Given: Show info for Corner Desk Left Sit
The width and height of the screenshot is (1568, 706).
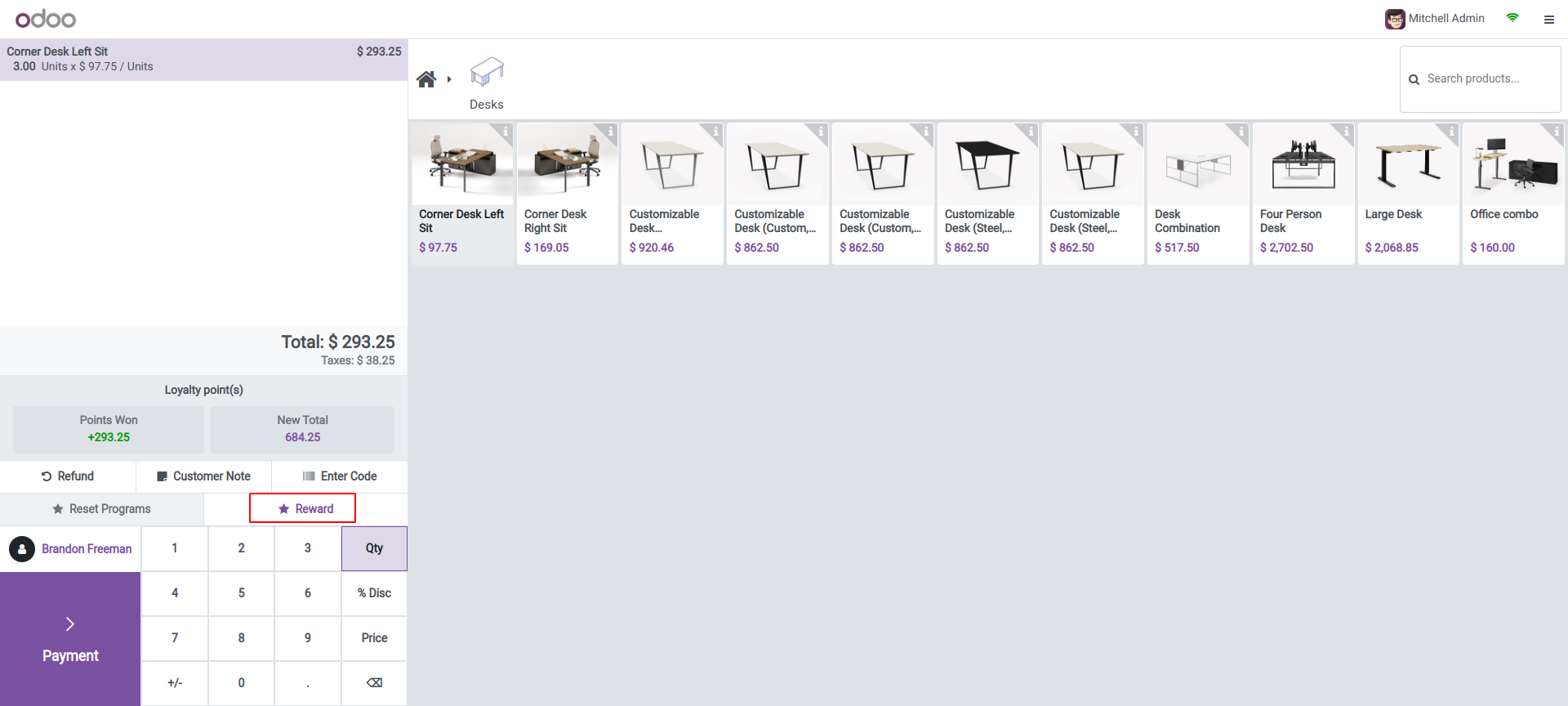Looking at the screenshot, I should (x=506, y=131).
